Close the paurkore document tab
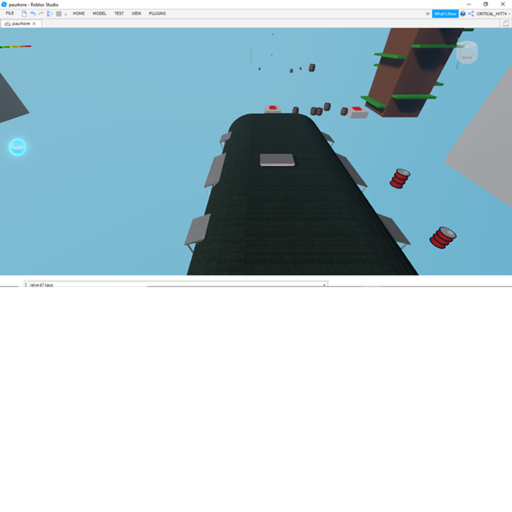 tap(34, 24)
